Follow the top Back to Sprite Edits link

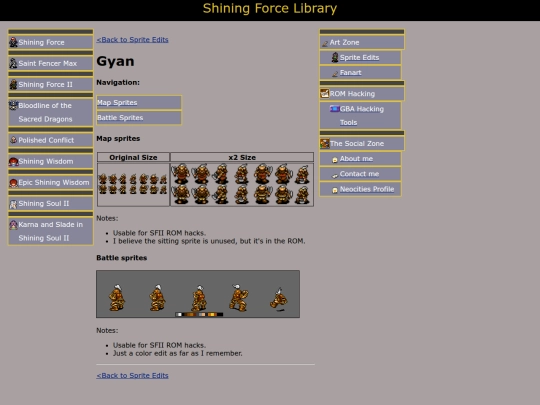click(x=132, y=40)
